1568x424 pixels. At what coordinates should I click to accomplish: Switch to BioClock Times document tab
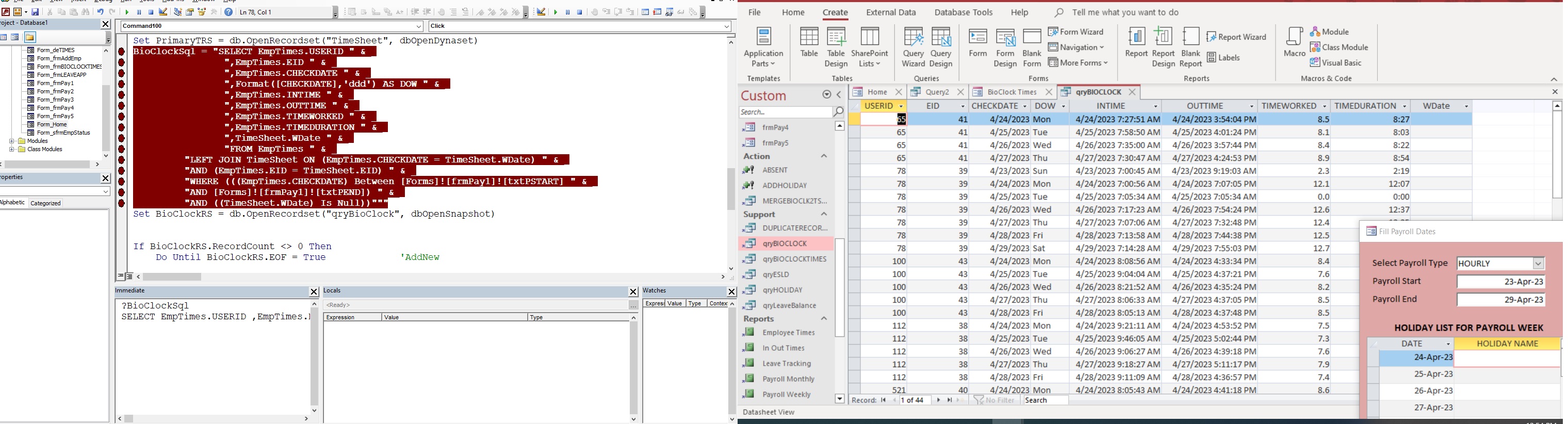click(1011, 92)
